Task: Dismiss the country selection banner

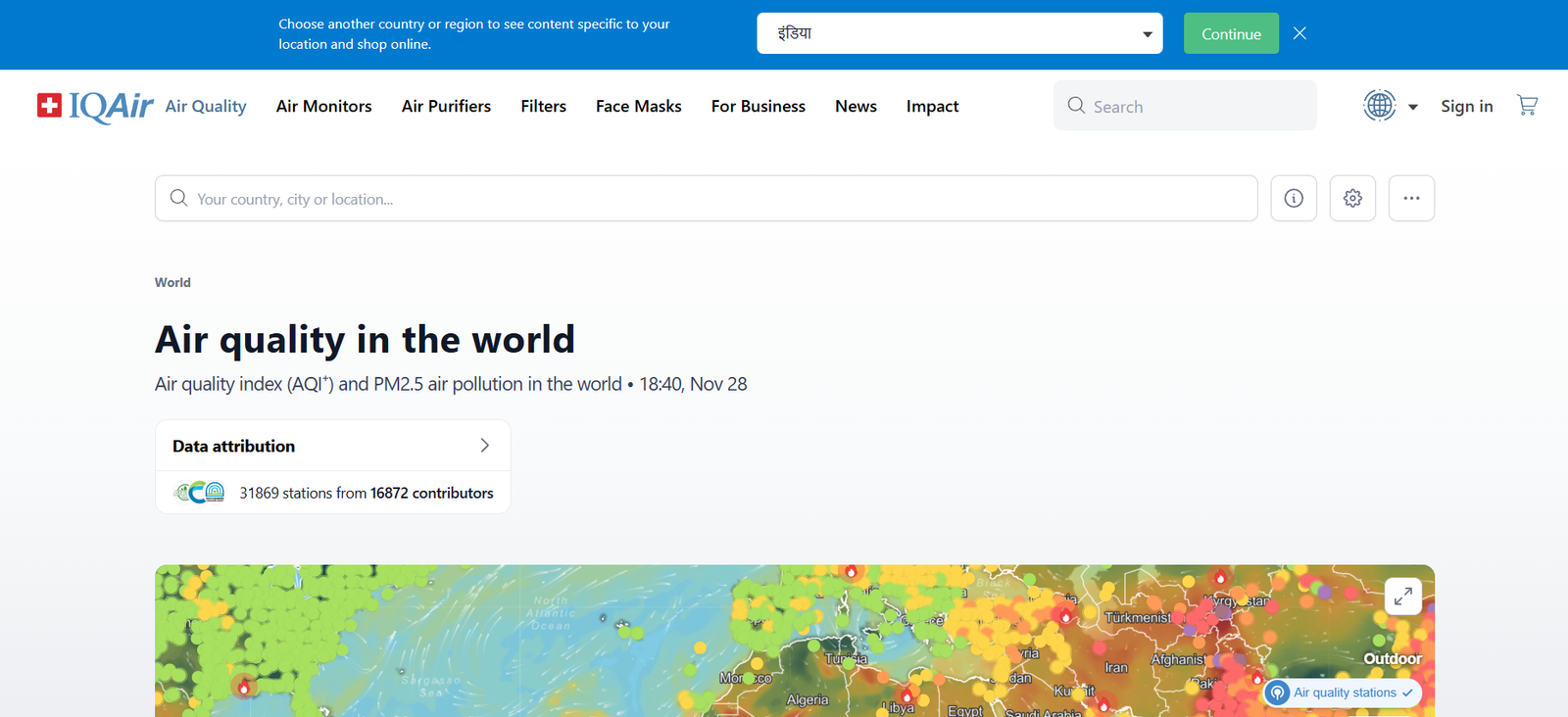Action: click(1299, 33)
